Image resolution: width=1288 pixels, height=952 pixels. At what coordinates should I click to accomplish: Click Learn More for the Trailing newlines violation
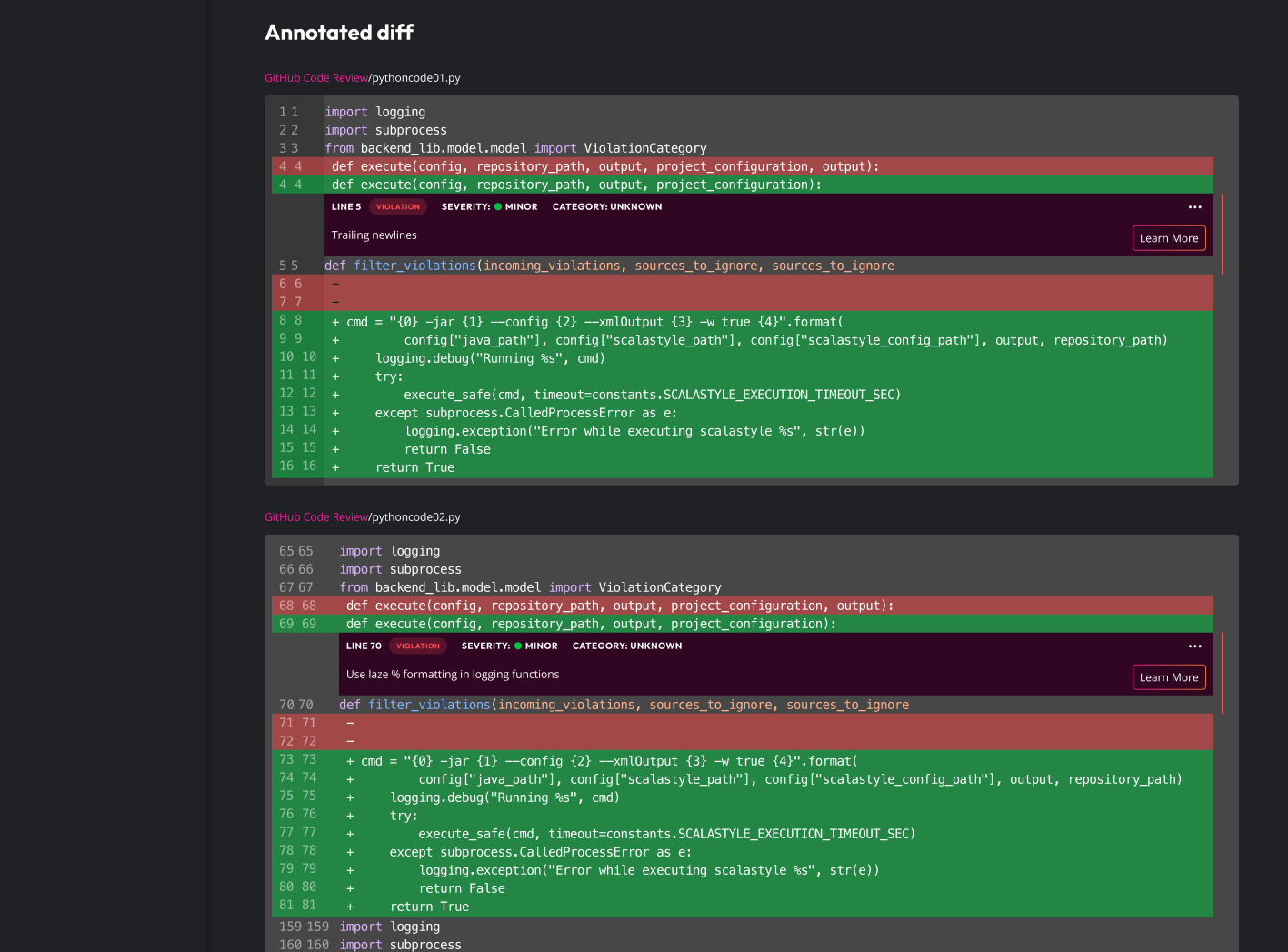pos(1168,238)
